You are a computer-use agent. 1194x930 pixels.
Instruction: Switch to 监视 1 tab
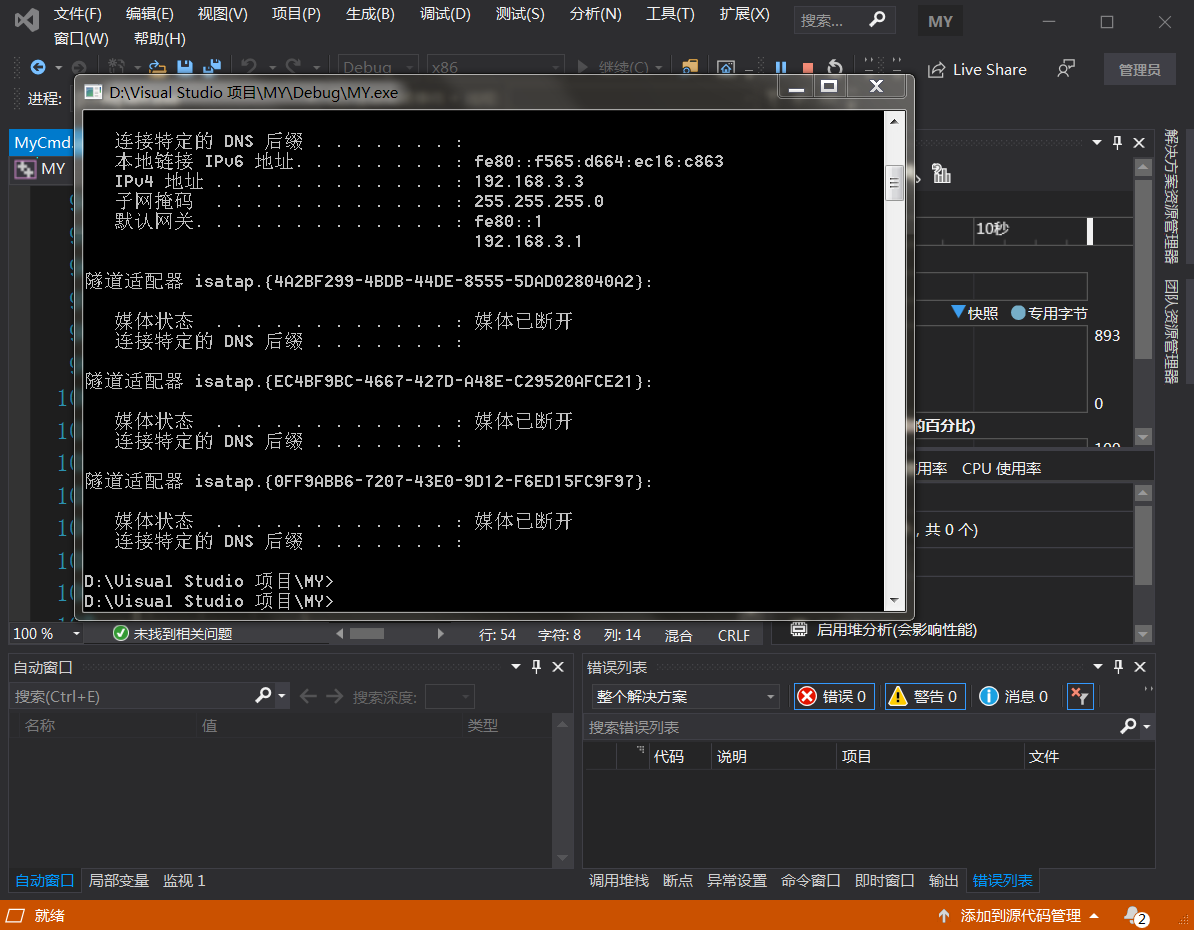pyautogui.click(x=184, y=880)
